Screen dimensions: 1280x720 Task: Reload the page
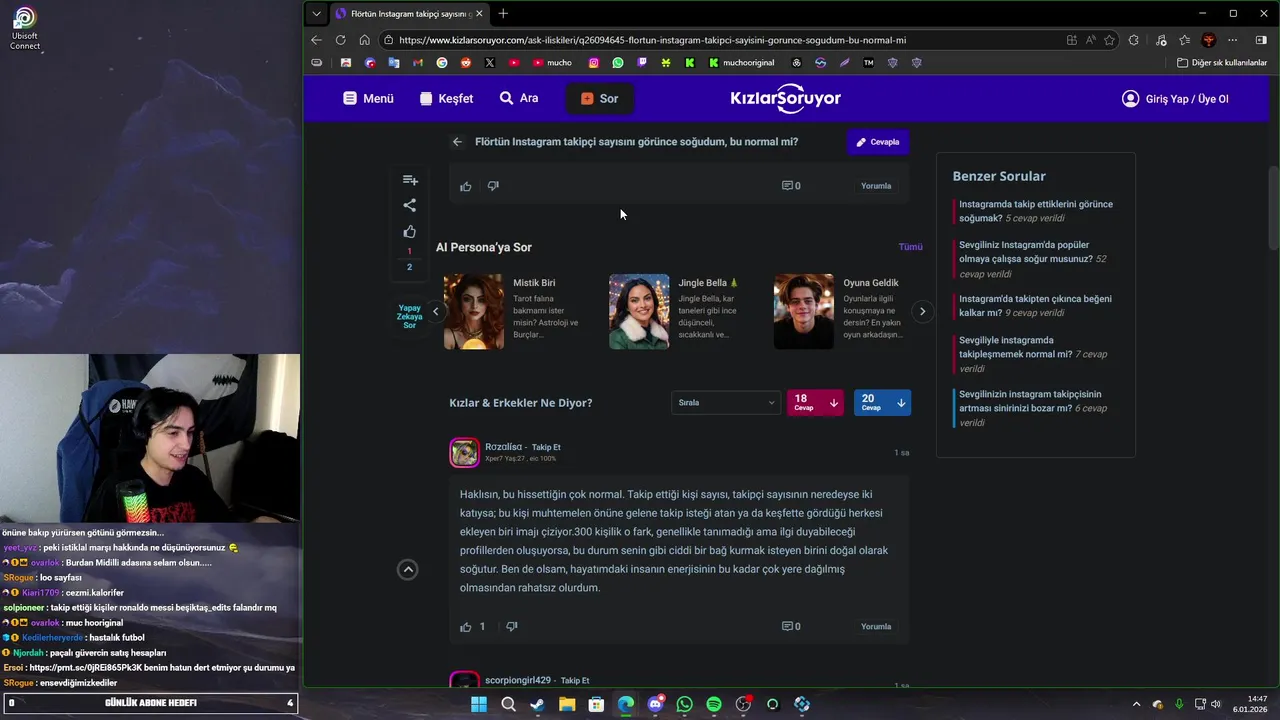click(340, 40)
